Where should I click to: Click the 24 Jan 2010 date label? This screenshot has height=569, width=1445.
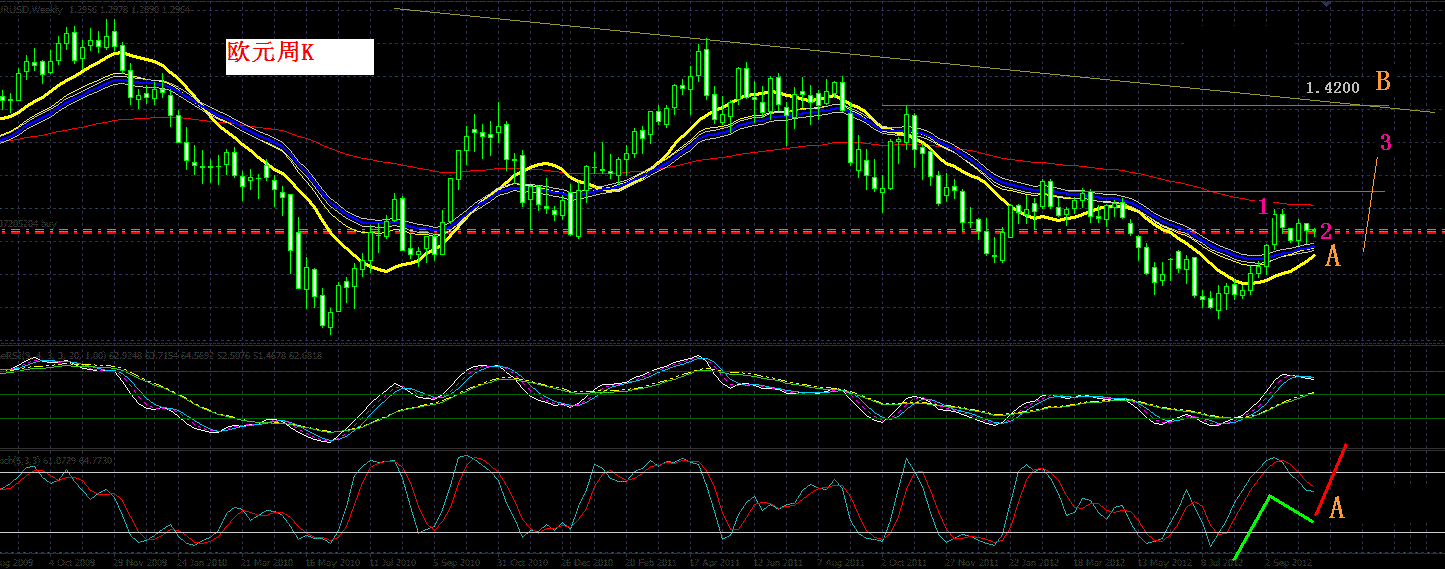tap(203, 562)
